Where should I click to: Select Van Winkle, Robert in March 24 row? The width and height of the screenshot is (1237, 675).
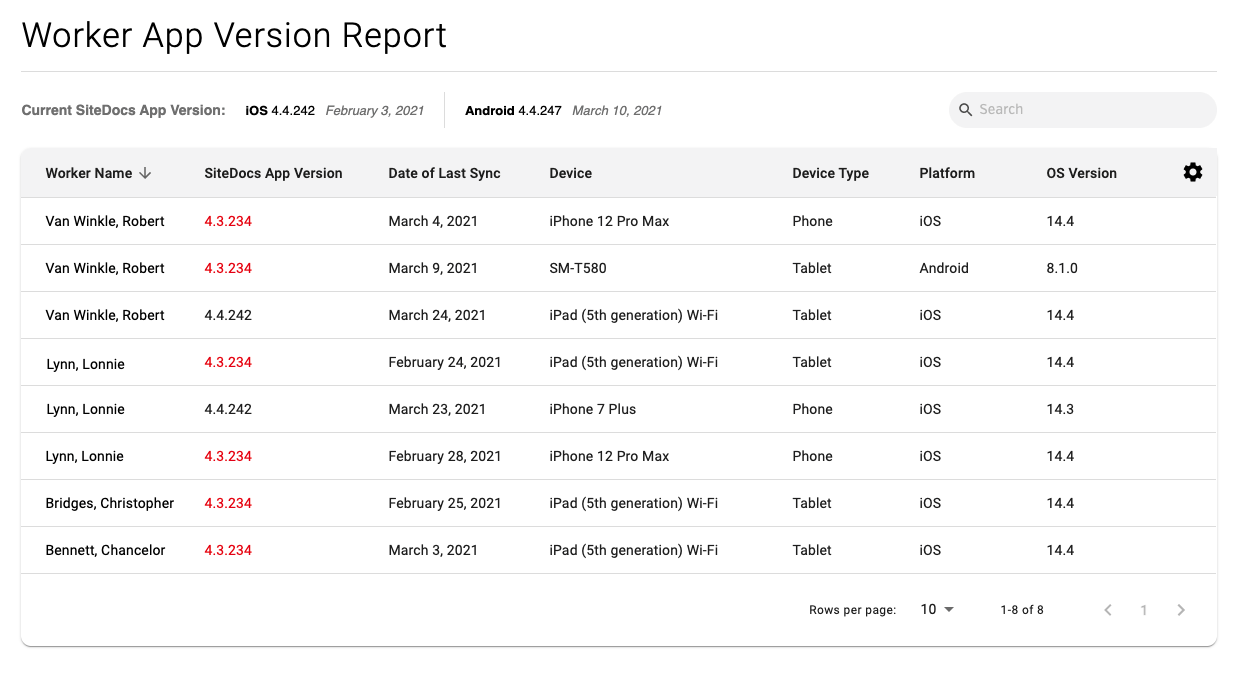tap(105, 315)
